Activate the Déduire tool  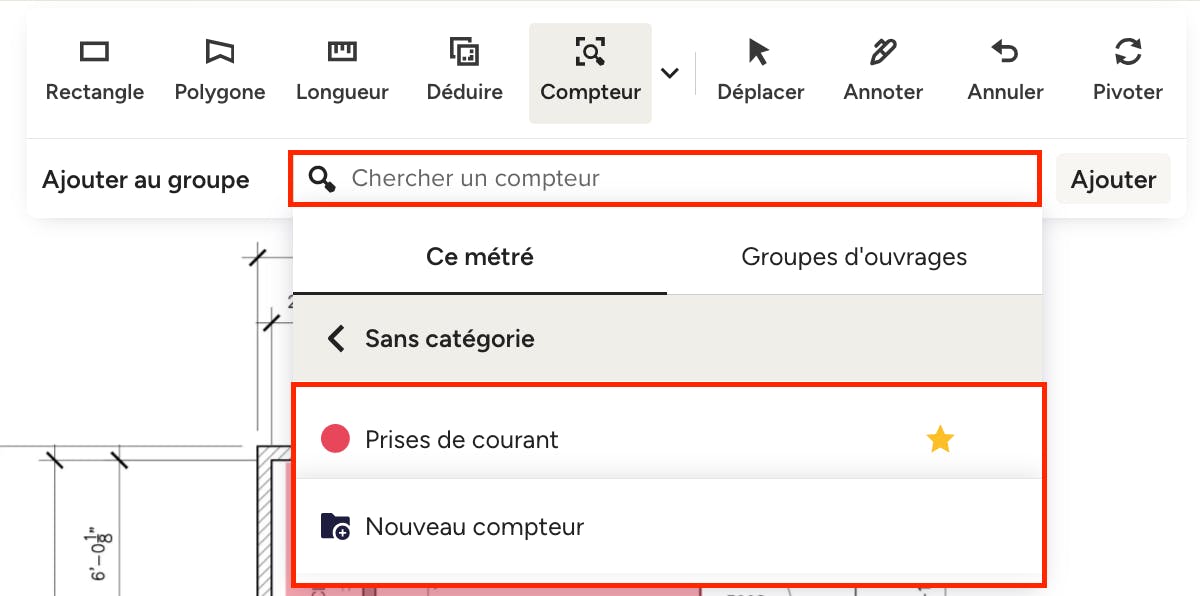[x=465, y=72]
